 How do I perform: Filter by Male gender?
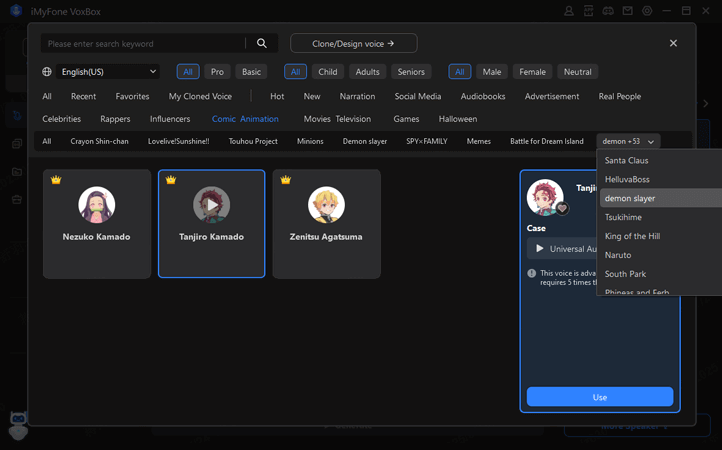[492, 72]
